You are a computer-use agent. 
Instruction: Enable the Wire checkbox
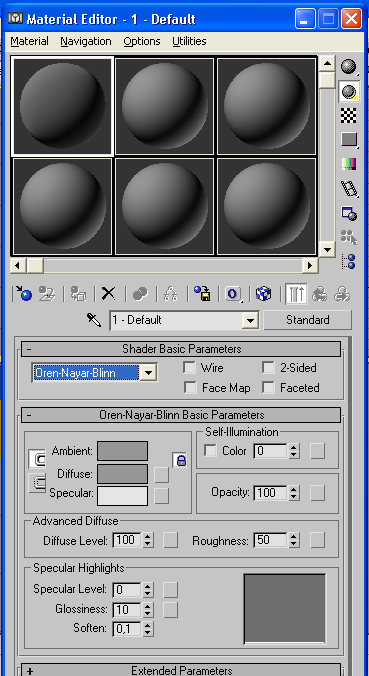(x=189, y=368)
